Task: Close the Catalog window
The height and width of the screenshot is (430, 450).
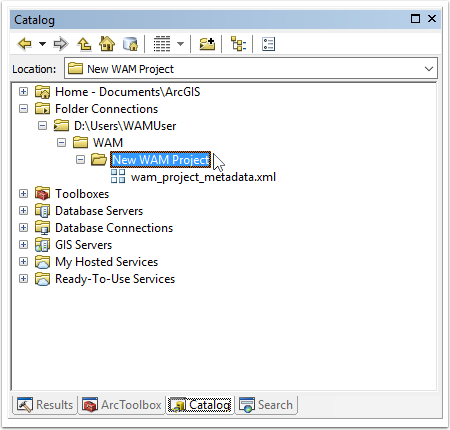Action: click(x=432, y=19)
